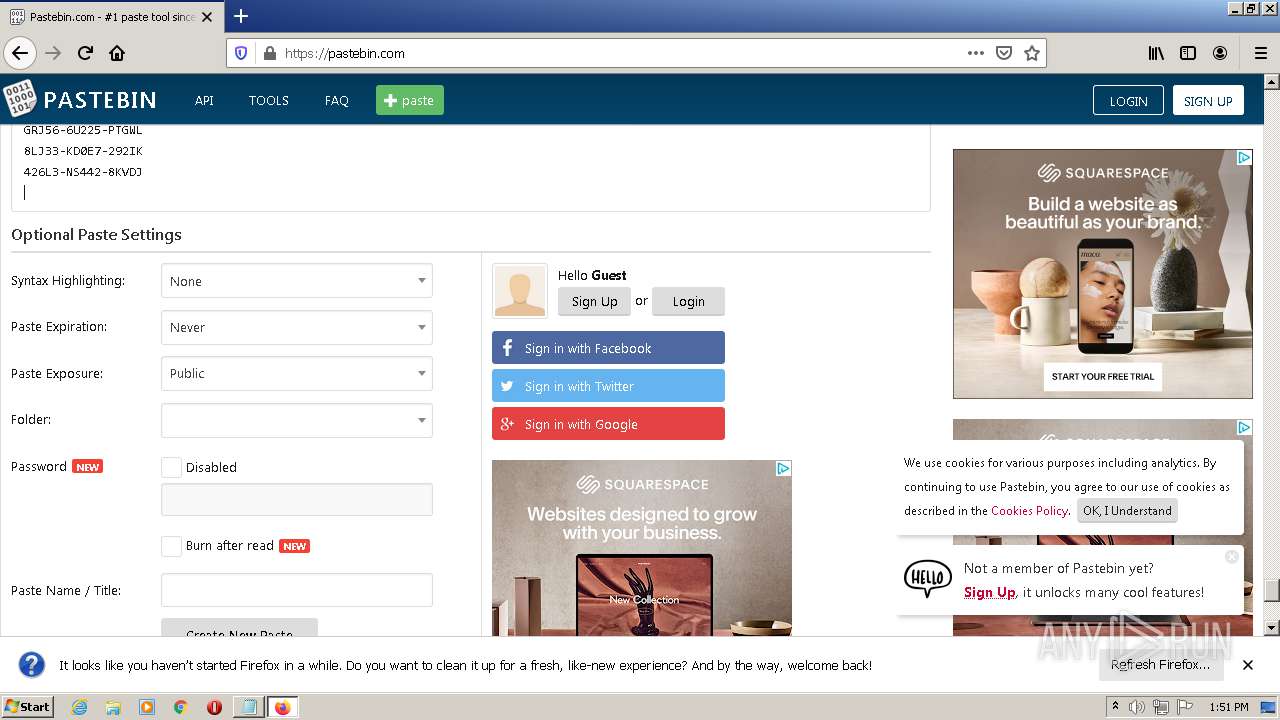Close the Refresh Firefox notification bar
The height and width of the screenshot is (720, 1280).
1248,665
